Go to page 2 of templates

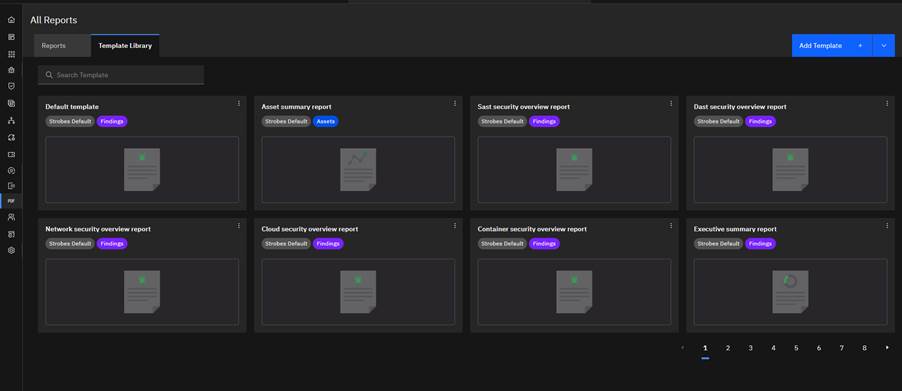pyautogui.click(x=728, y=348)
